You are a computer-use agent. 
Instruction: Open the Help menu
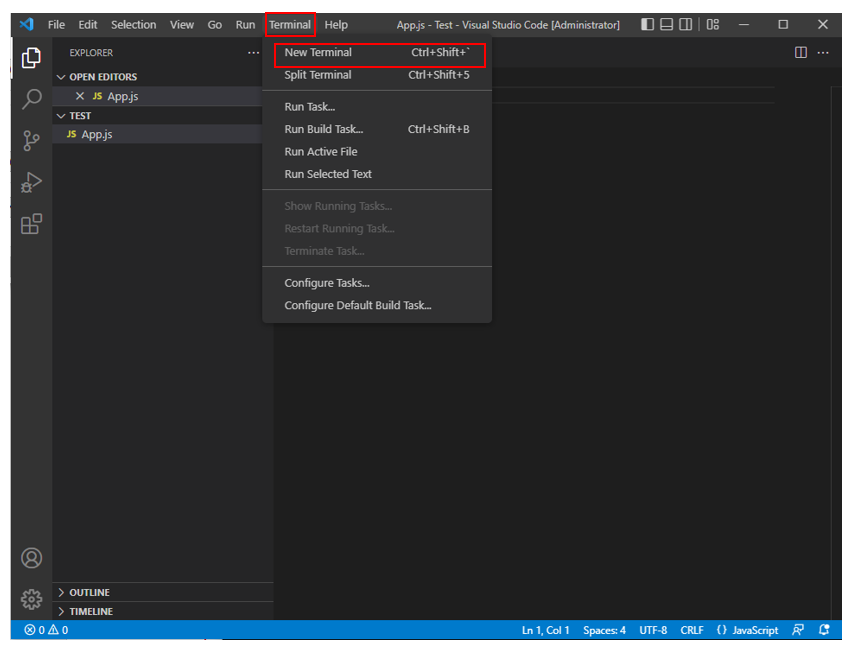(336, 24)
